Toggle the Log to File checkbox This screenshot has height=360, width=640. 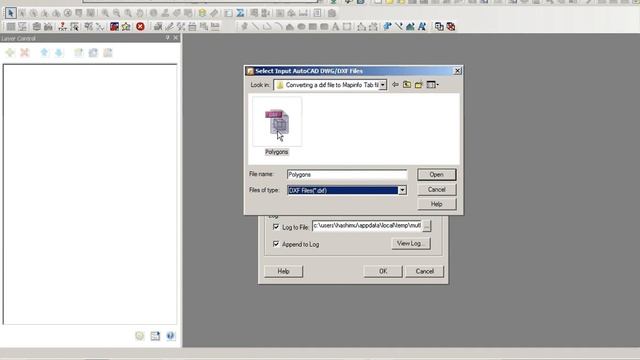tap(276, 227)
